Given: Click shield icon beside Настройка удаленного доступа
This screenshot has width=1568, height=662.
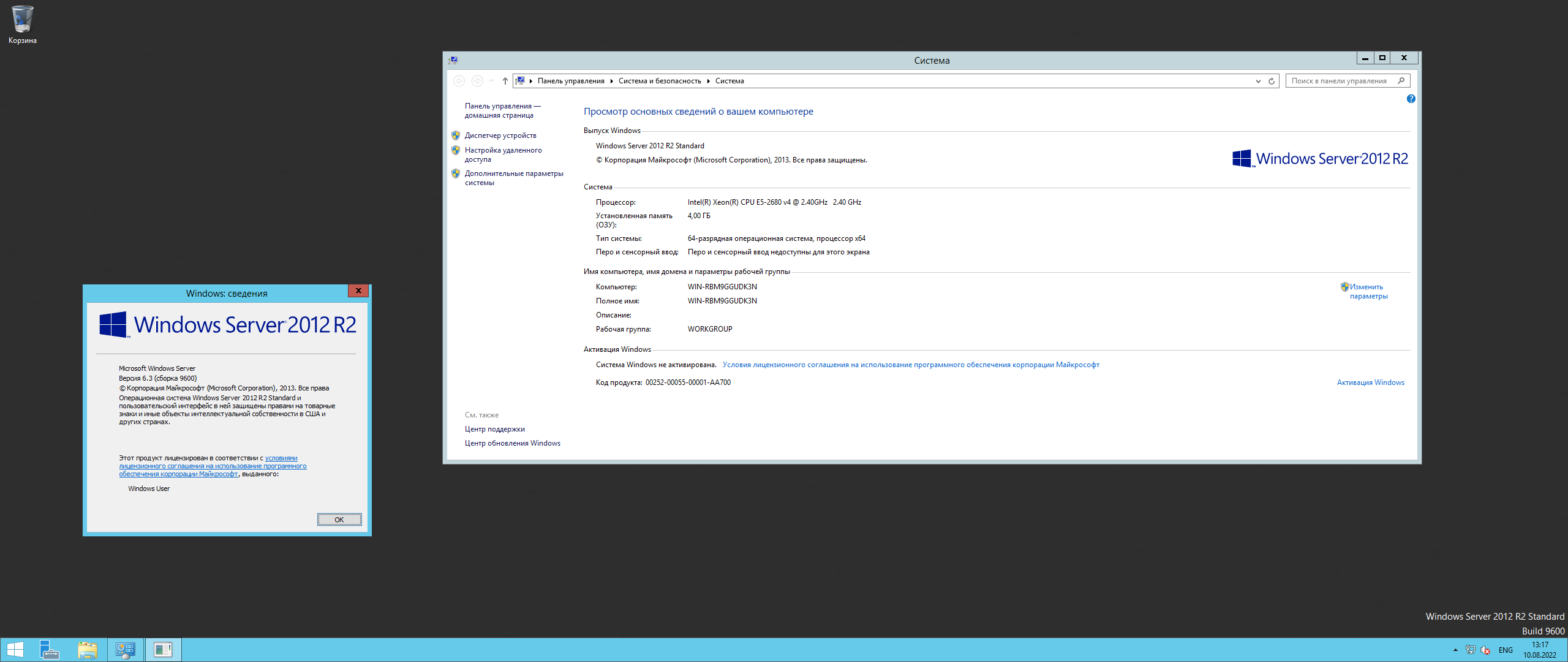Looking at the screenshot, I should pyautogui.click(x=456, y=150).
